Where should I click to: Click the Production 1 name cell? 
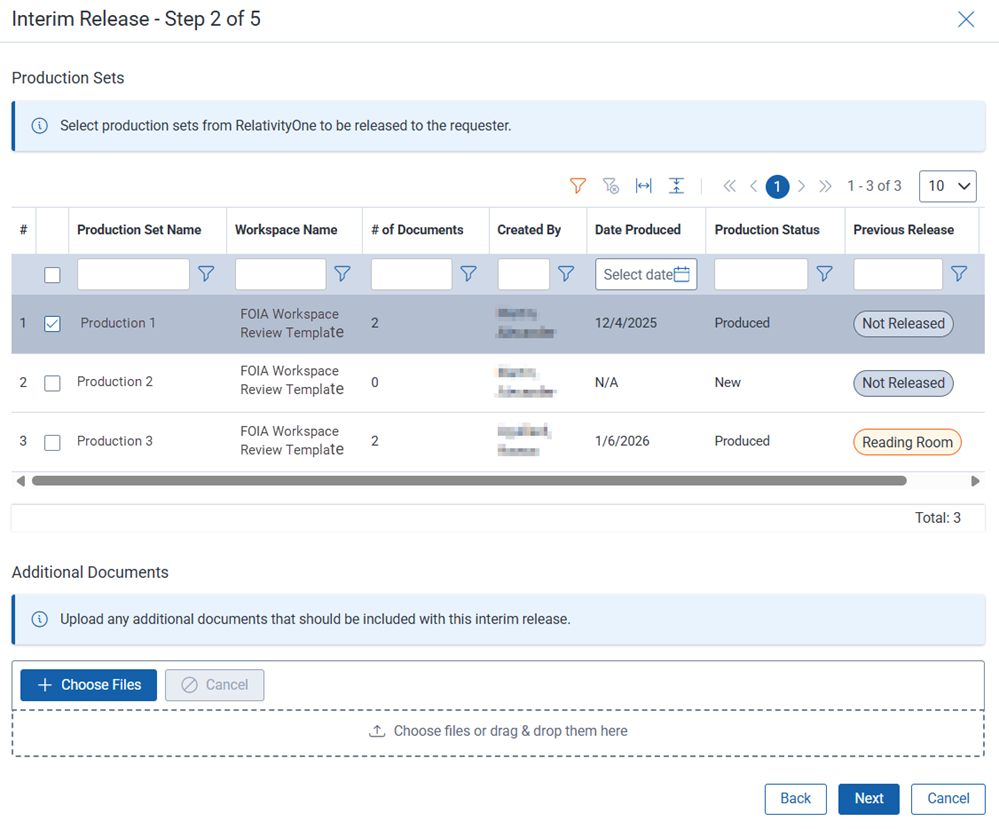pyautogui.click(x=118, y=323)
